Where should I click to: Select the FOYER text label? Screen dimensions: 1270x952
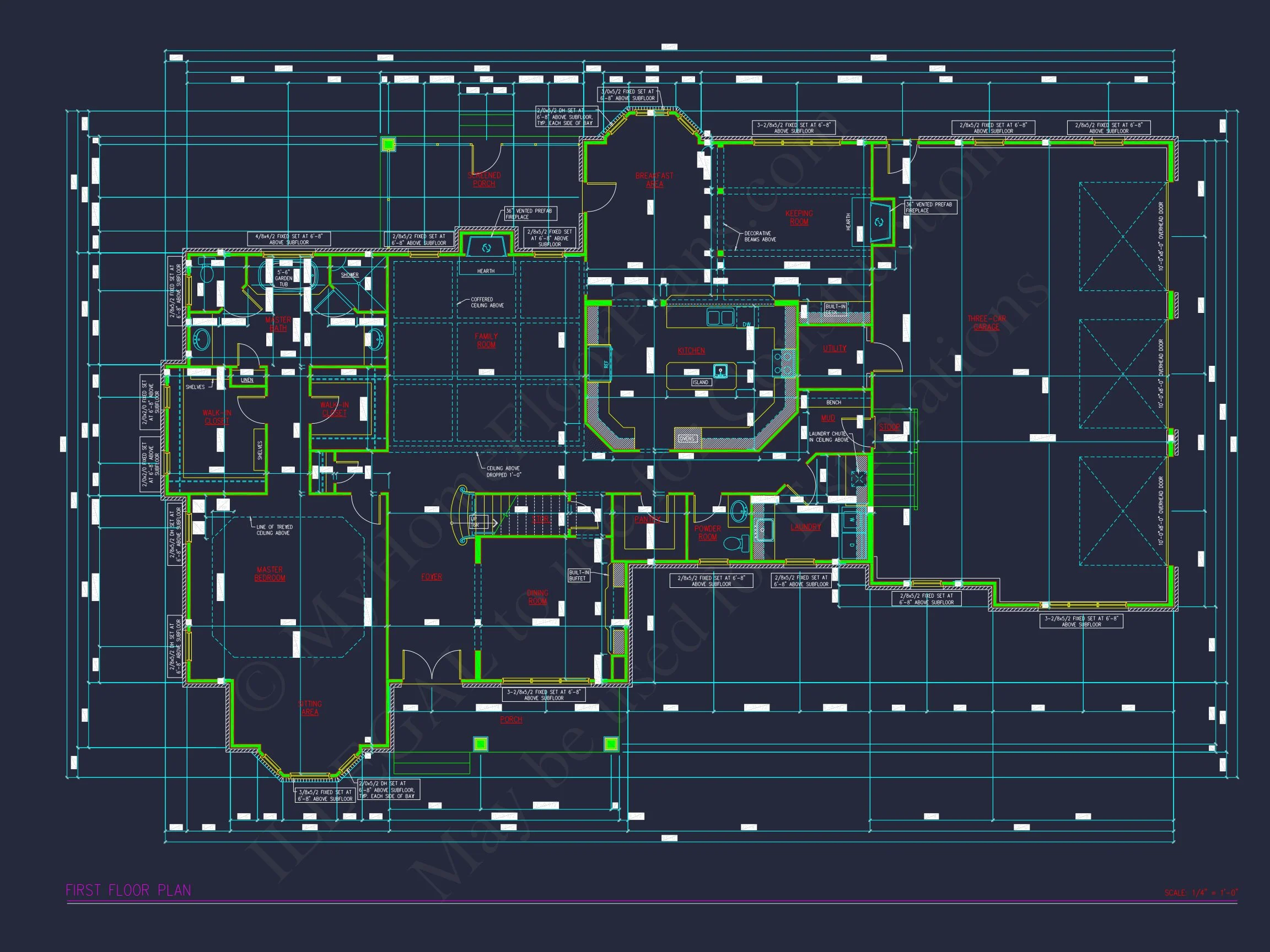click(432, 577)
